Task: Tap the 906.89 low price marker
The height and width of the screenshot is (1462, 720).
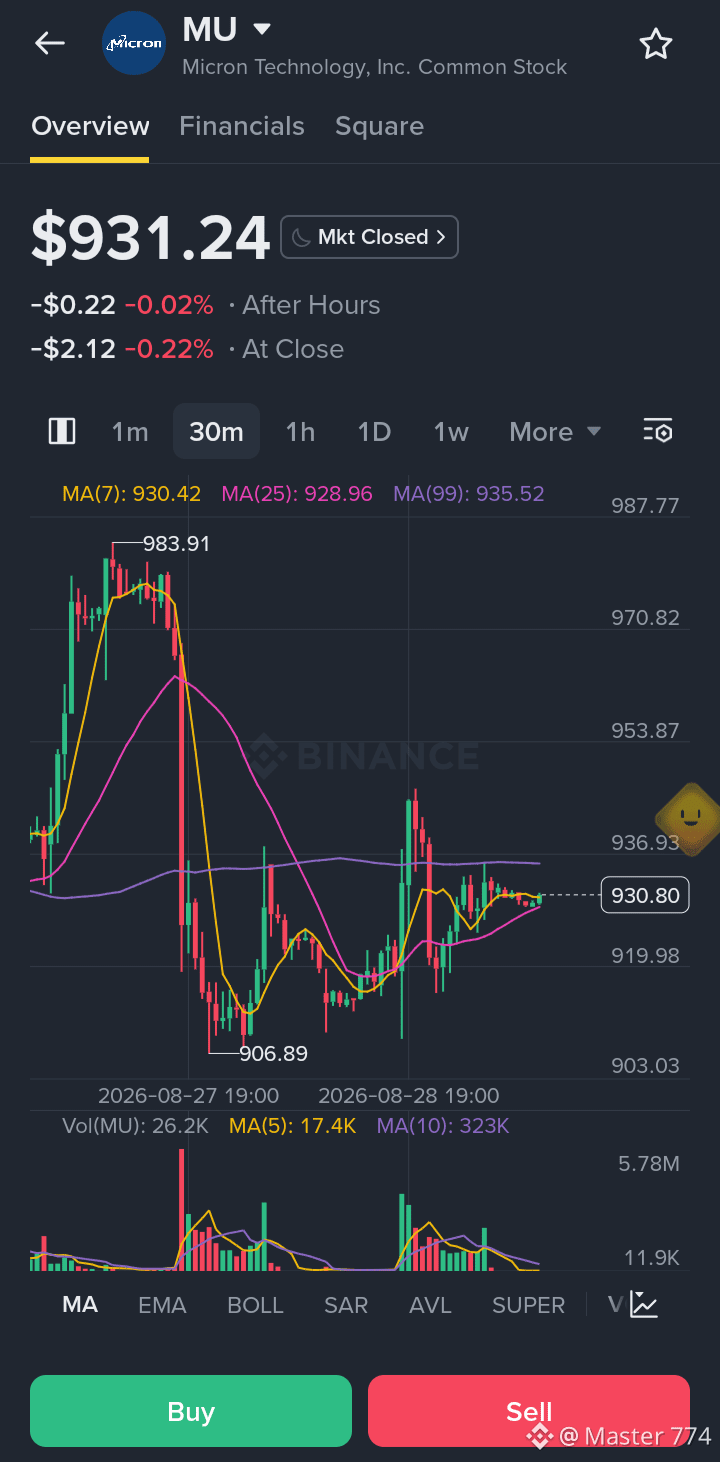Action: pos(274,1053)
